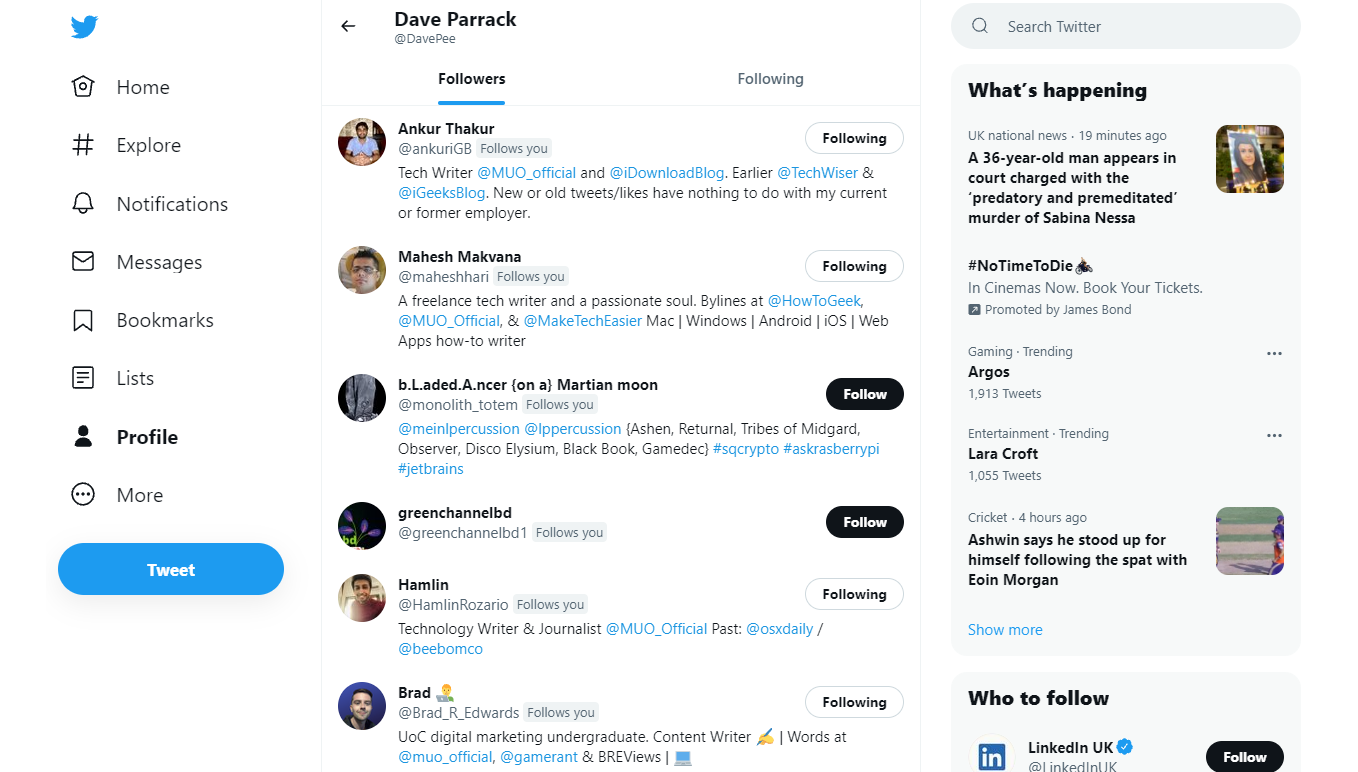The height and width of the screenshot is (772, 1358).
Task: Click the Twitter bird logo
Action: tap(84, 28)
